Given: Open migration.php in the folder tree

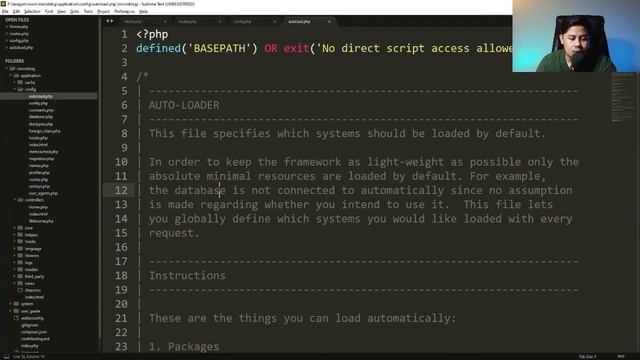Looking at the screenshot, I should point(41,159).
